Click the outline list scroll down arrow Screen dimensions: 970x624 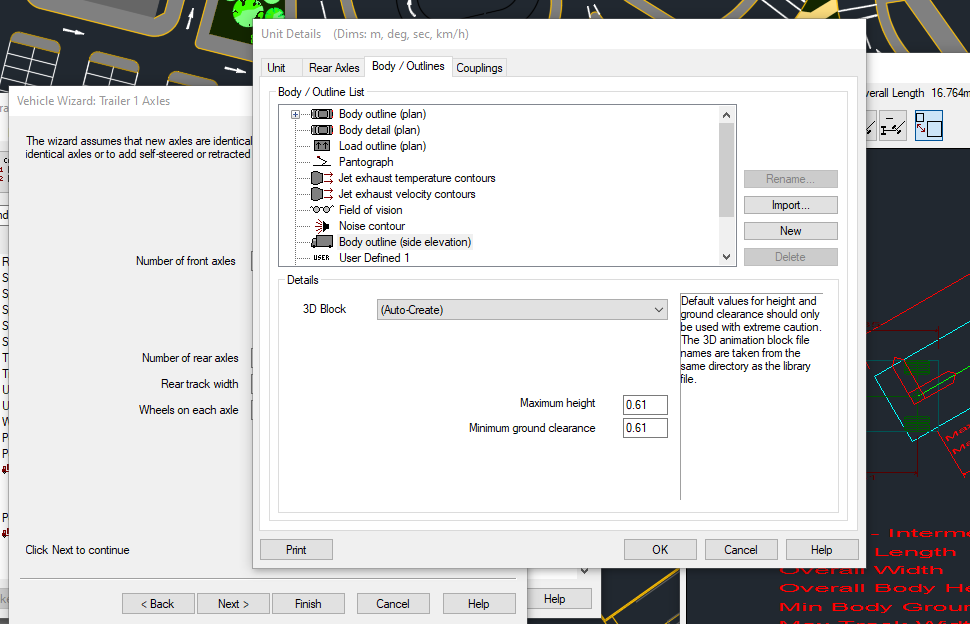click(726, 257)
